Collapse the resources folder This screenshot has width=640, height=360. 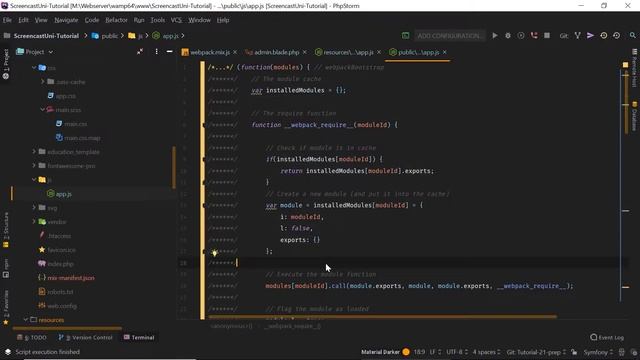[26, 320]
